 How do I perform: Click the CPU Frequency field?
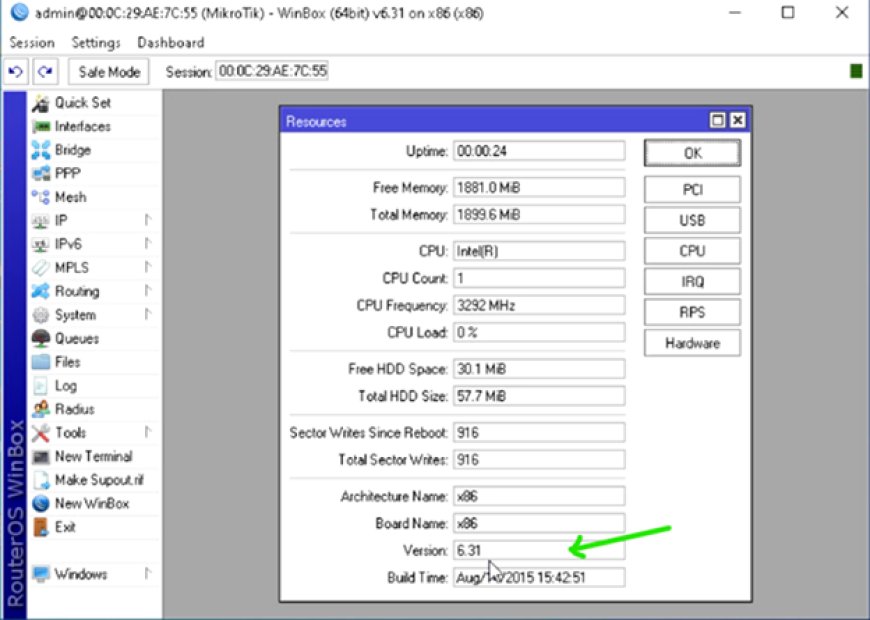click(539, 305)
